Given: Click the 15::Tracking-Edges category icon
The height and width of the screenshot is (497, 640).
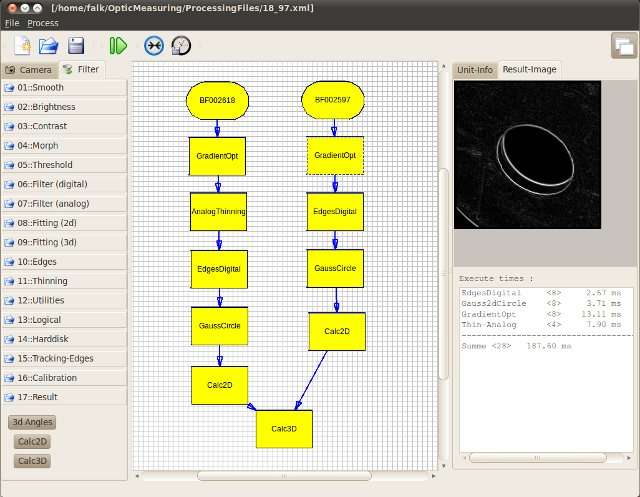Looking at the screenshot, I should (9, 359).
